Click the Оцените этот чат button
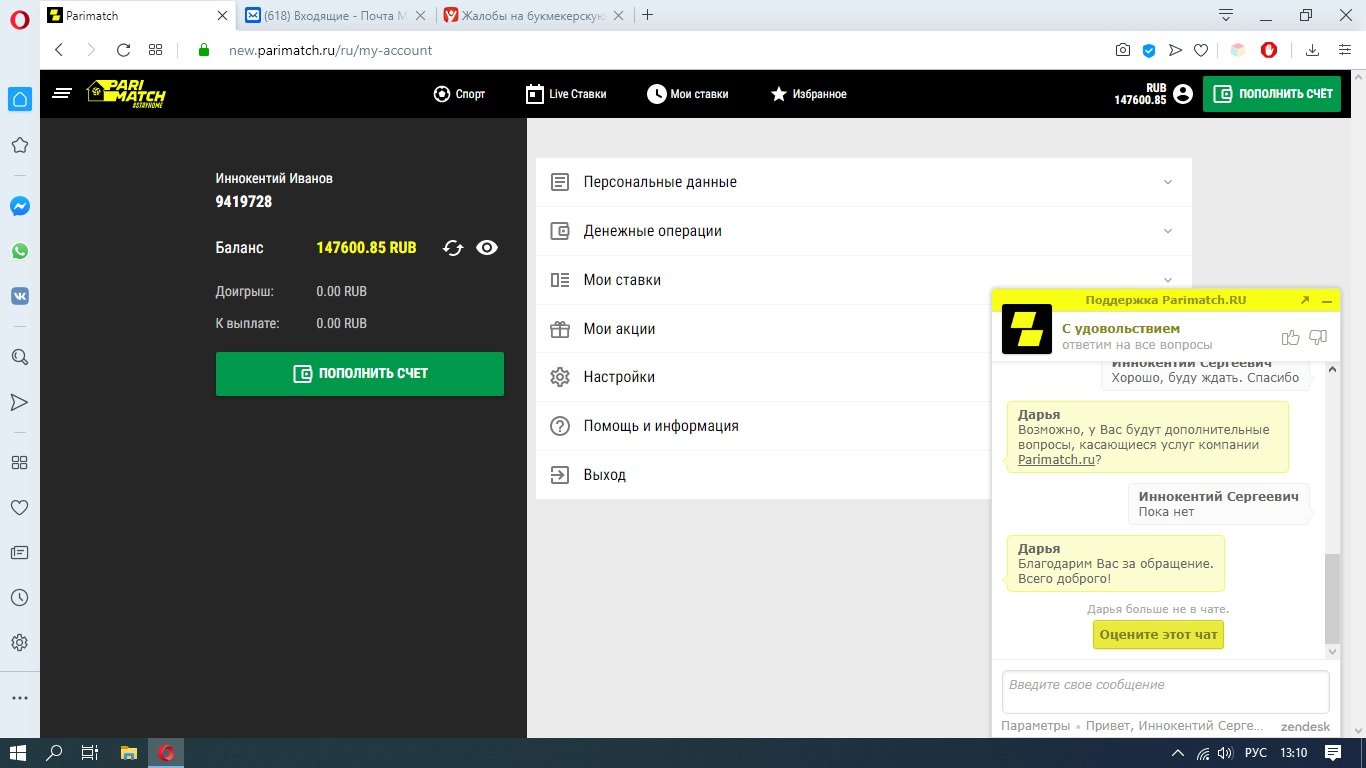Viewport: 1366px width, 768px height. 1158,635
